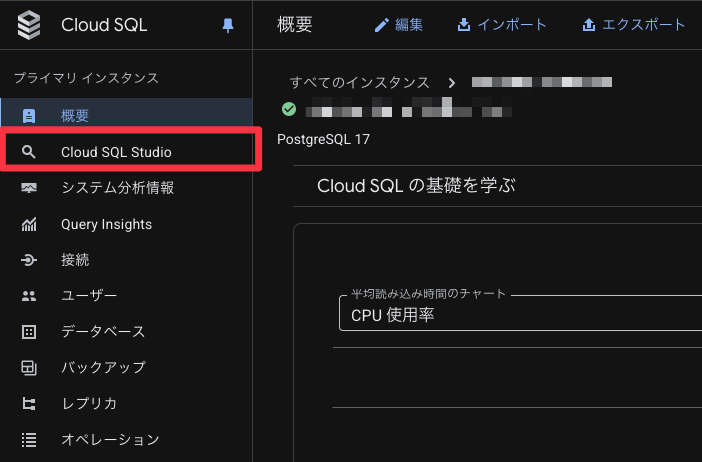Image resolution: width=702 pixels, height=462 pixels.
Task: Click the pin icon beside Cloud SQL
Action: 227,26
